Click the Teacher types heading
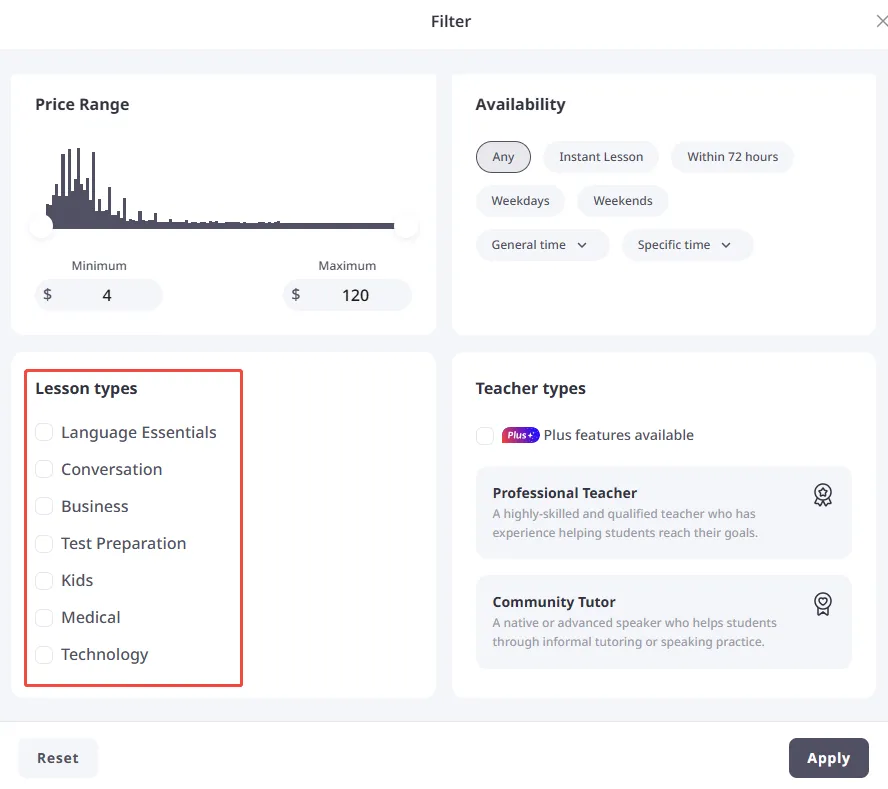Screen dimensions: 888x789 (530, 389)
